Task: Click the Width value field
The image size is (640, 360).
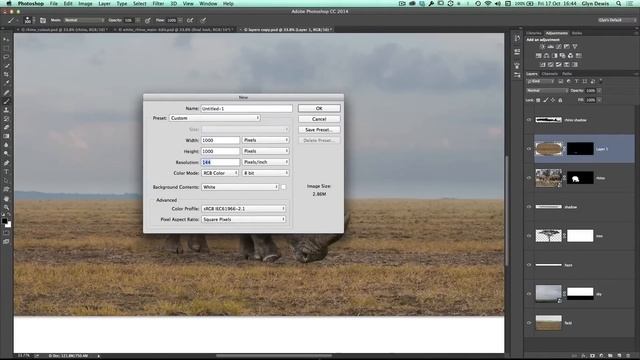Action: point(220,140)
